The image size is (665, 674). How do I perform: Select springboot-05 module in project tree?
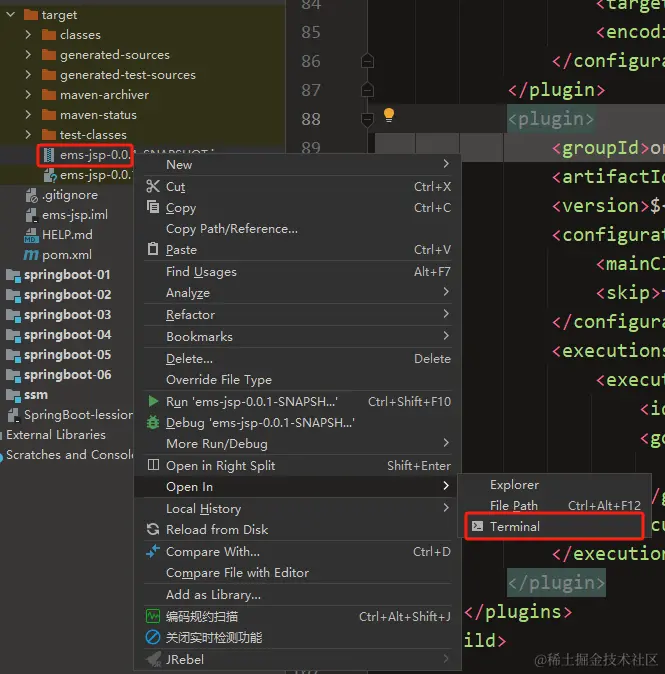(67, 355)
